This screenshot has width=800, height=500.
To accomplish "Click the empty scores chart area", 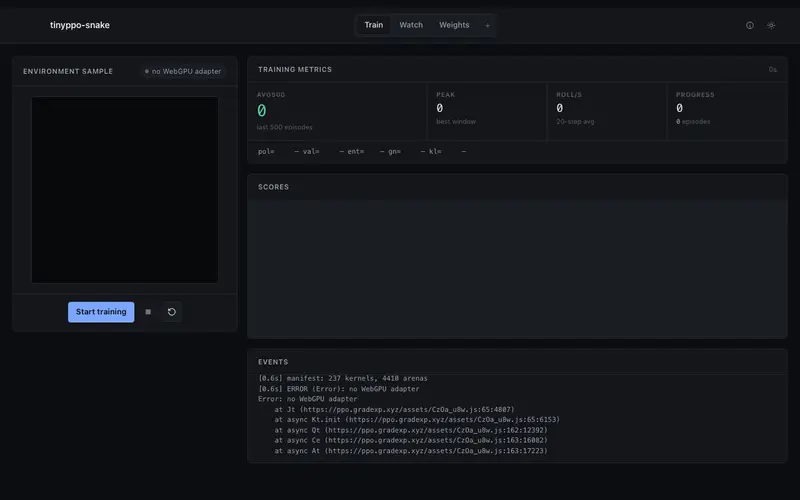I will coord(517,268).
